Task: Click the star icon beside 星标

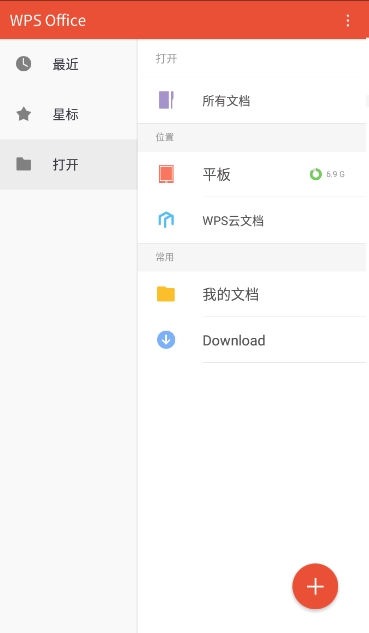Action: 23,114
